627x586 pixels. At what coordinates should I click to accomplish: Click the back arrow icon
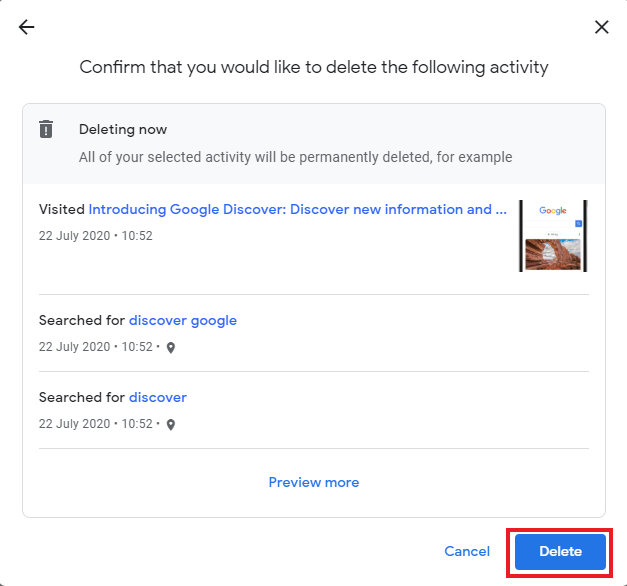point(26,27)
